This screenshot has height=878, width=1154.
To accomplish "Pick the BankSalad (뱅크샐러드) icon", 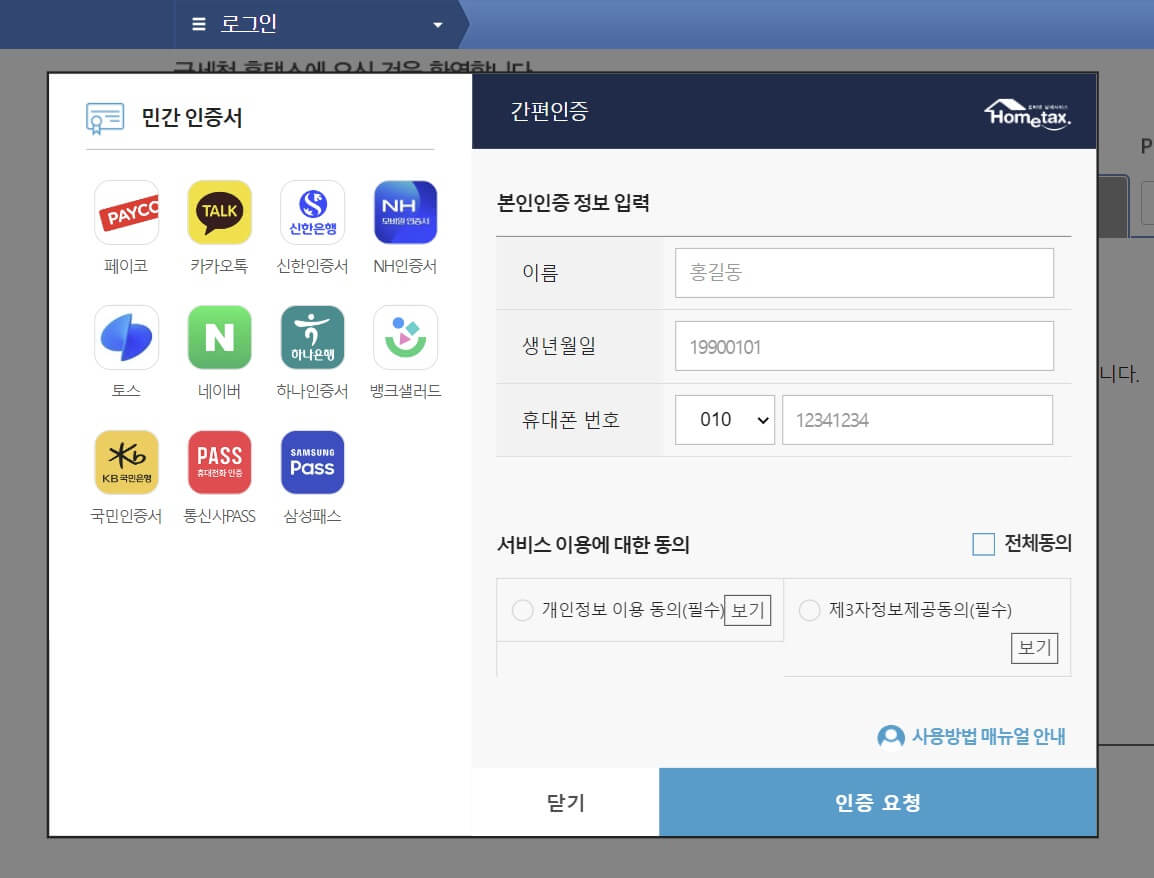I will [x=404, y=337].
